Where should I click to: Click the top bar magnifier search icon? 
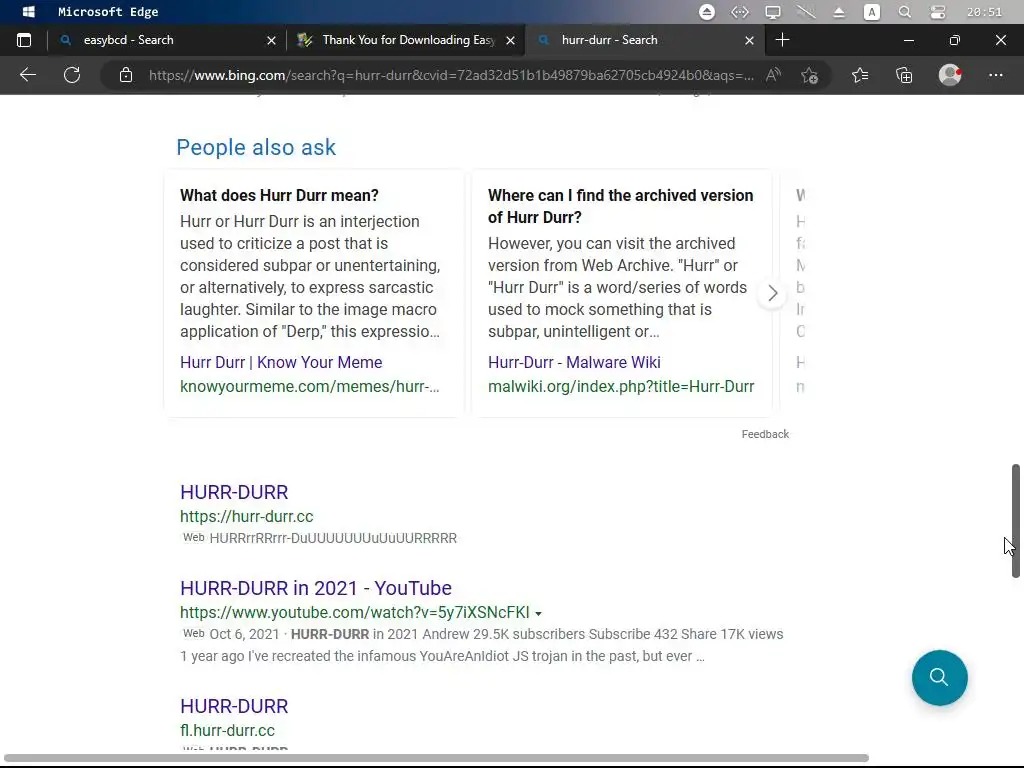(904, 12)
